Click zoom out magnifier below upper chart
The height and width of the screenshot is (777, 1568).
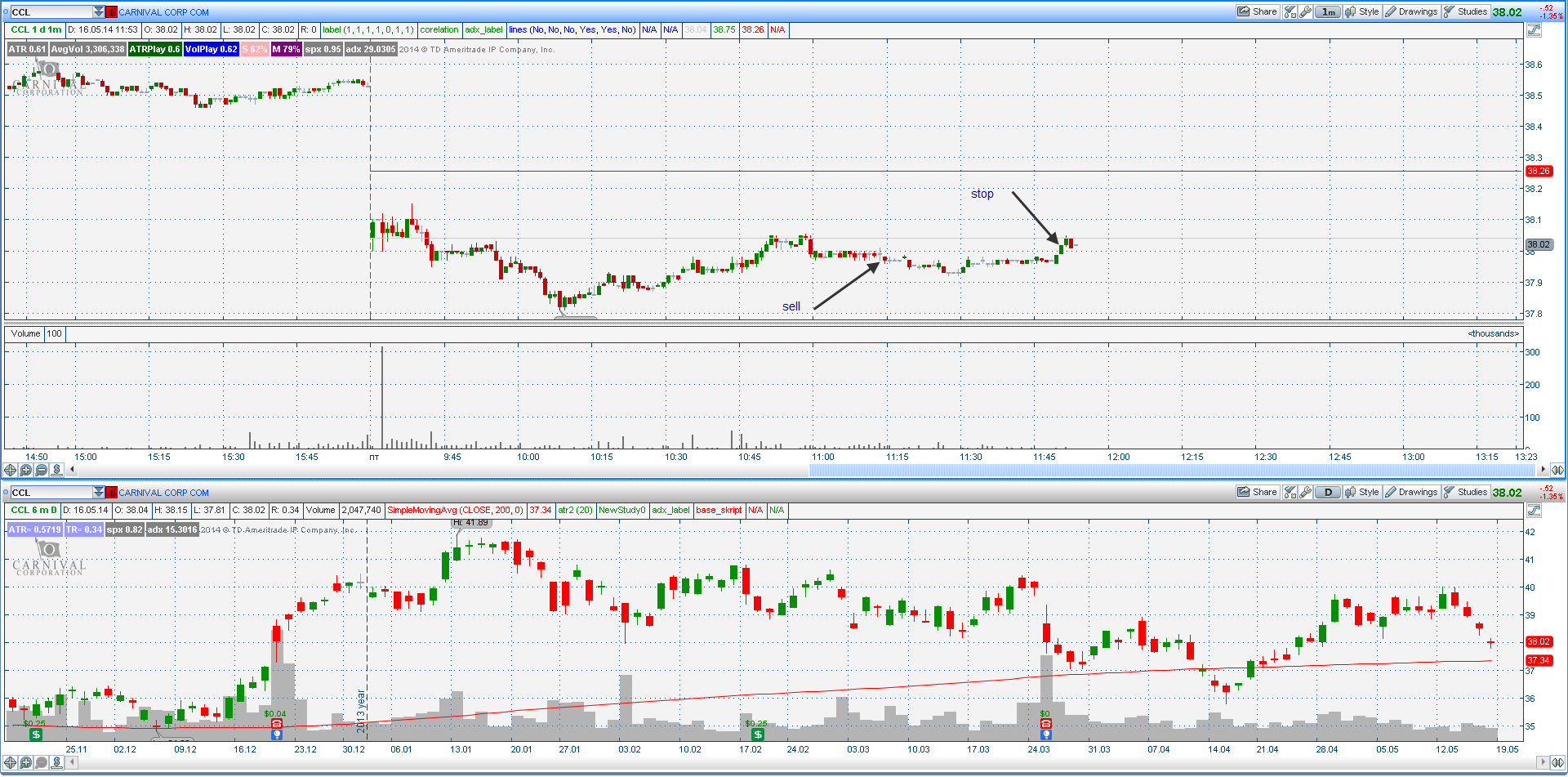[x=41, y=470]
